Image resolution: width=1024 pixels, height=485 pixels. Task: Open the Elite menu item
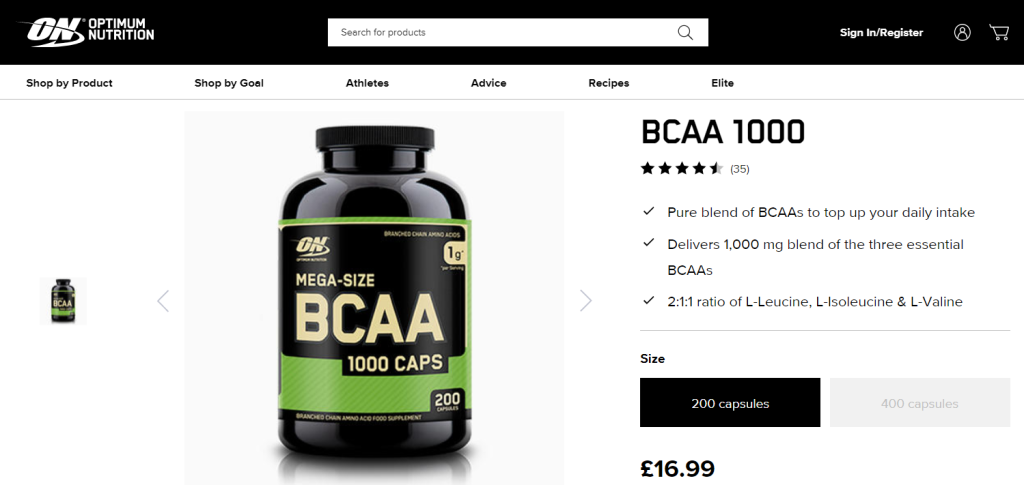(x=722, y=83)
